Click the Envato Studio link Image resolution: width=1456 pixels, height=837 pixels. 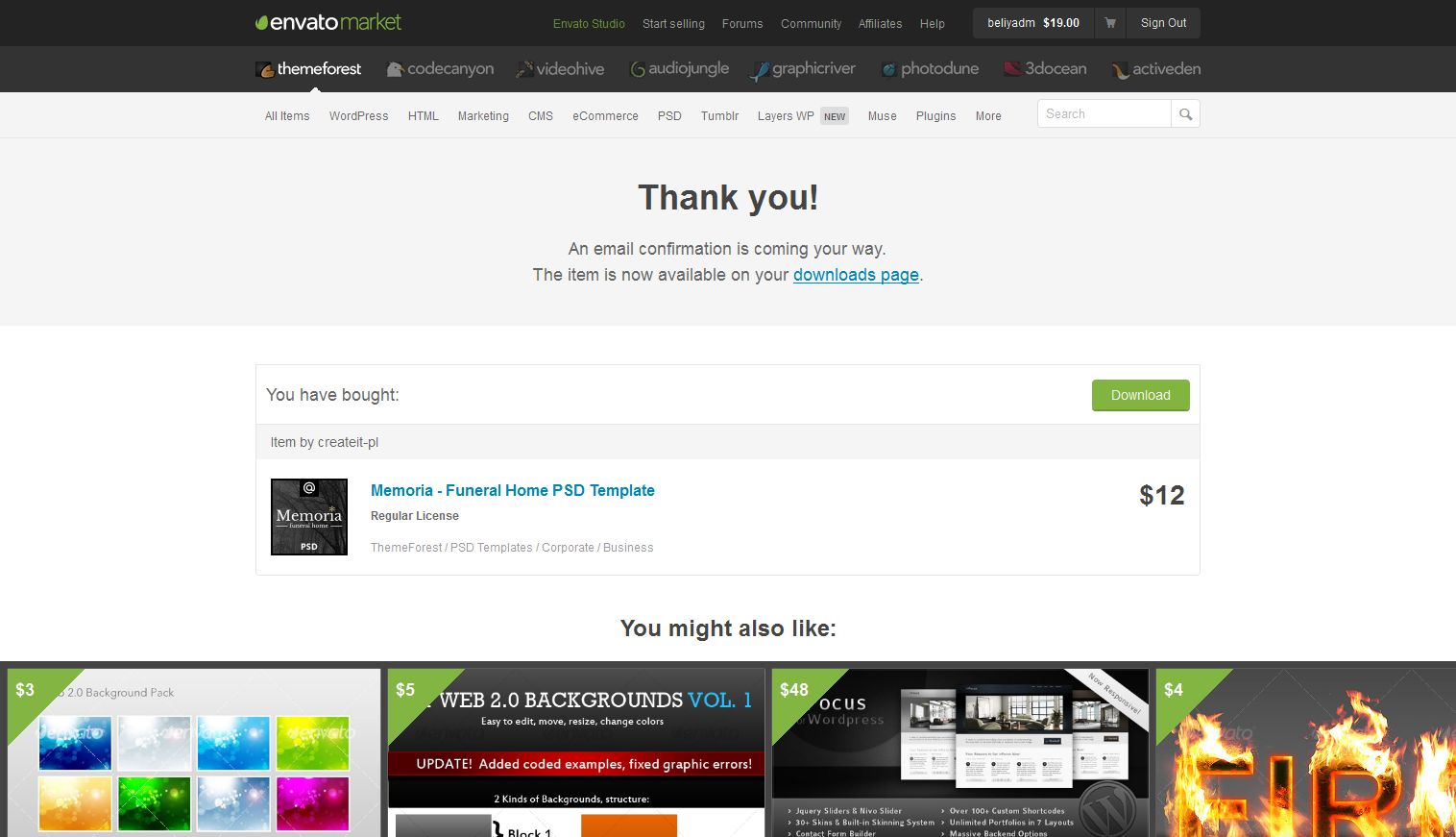589,24
